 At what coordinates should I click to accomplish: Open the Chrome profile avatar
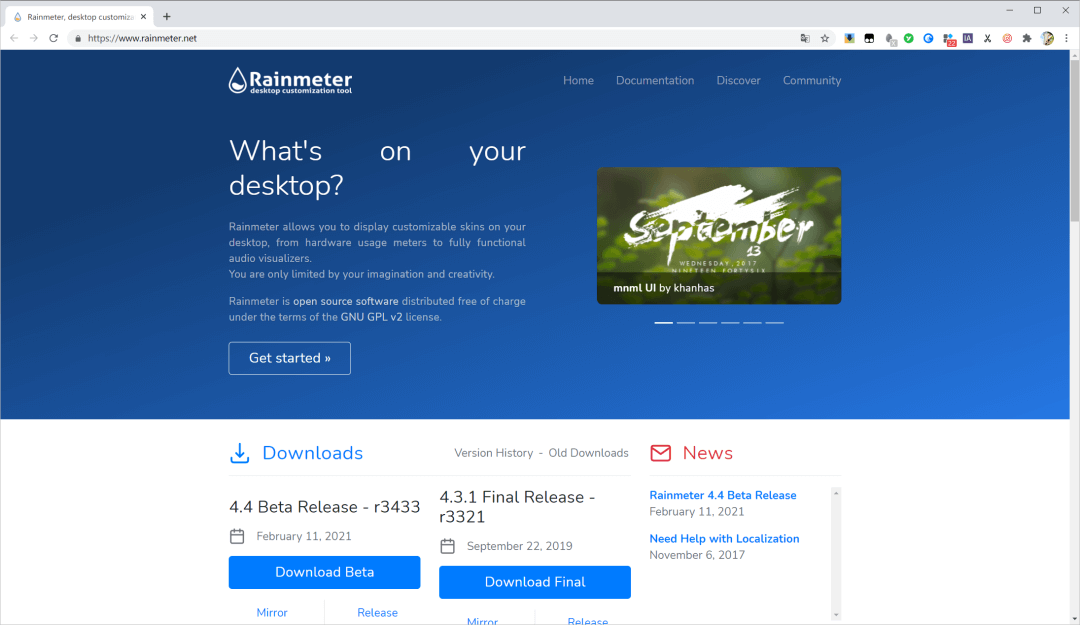pos(1048,39)
